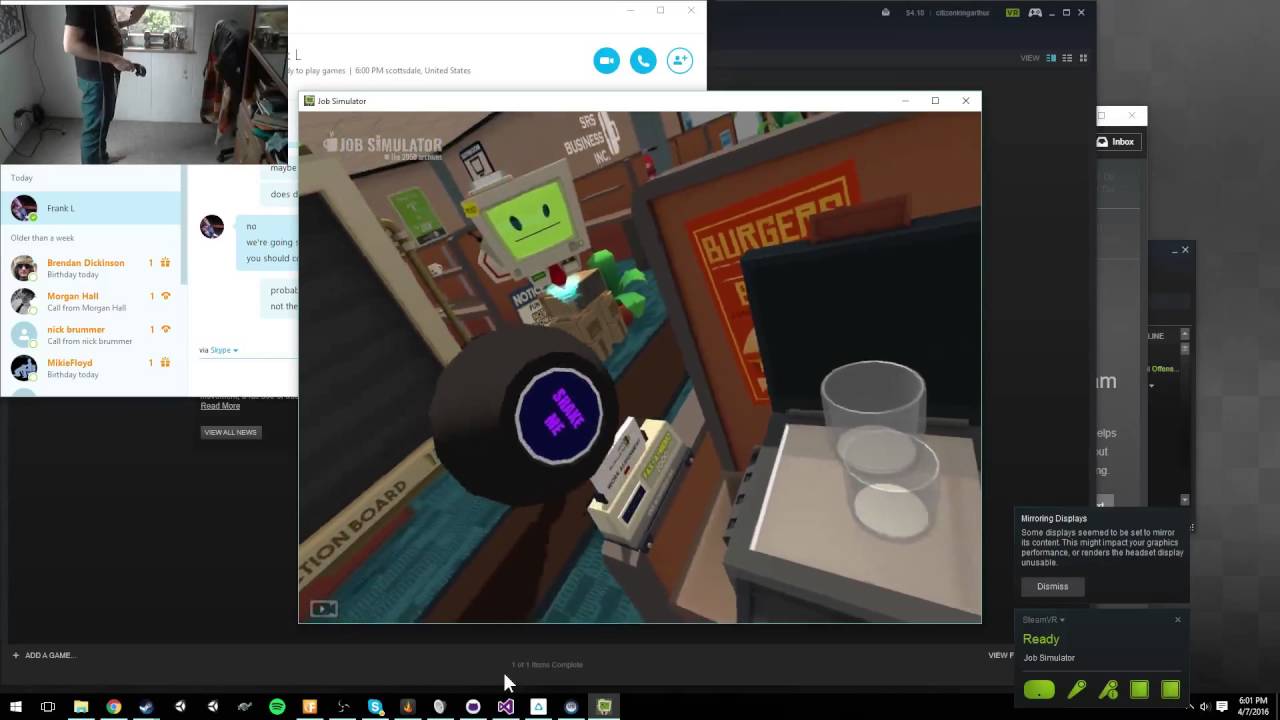Open MikieFloyd contact in Skype
This screenshot has width=1280, height=720.
tap(90, 368)
